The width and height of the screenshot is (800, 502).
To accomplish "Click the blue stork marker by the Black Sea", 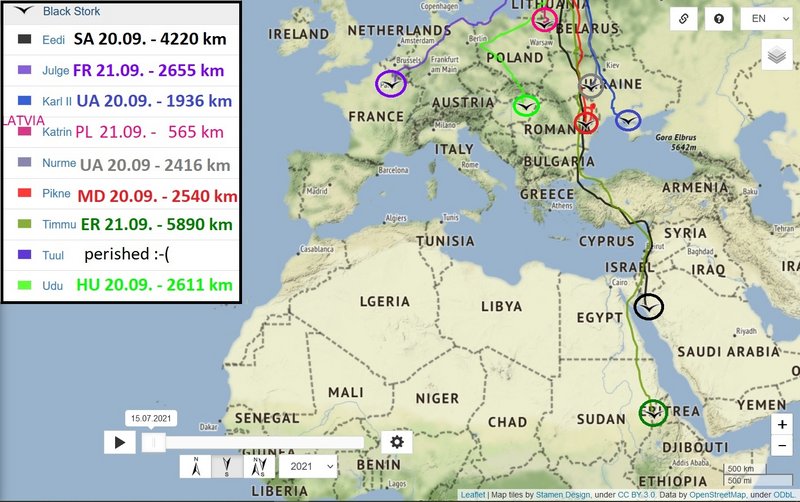I will 628,121.
